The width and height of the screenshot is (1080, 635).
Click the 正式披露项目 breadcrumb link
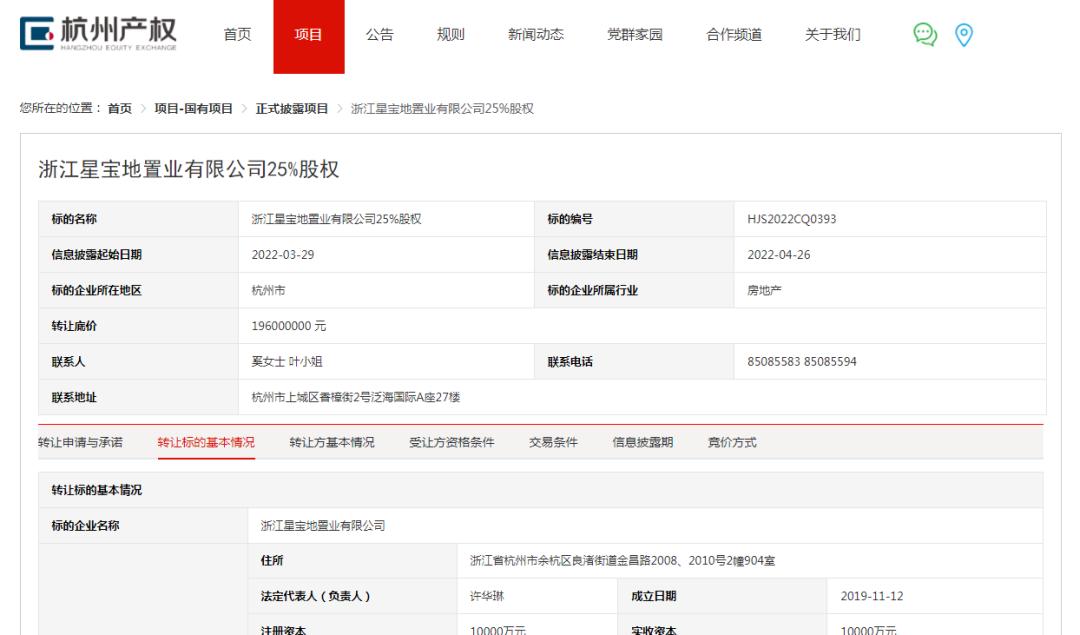point(292,108)
